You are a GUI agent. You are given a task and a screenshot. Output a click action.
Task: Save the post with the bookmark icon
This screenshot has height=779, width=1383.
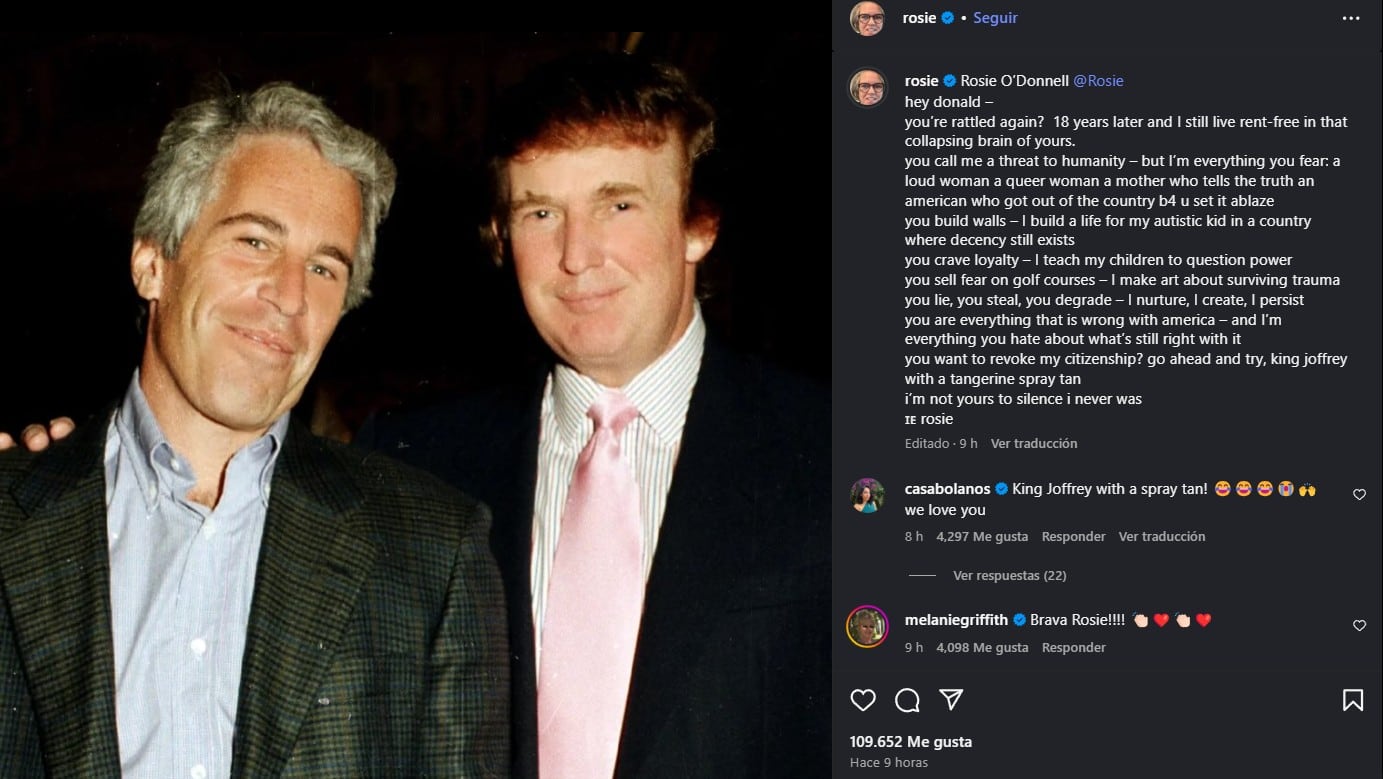[x=1352, y=700]
